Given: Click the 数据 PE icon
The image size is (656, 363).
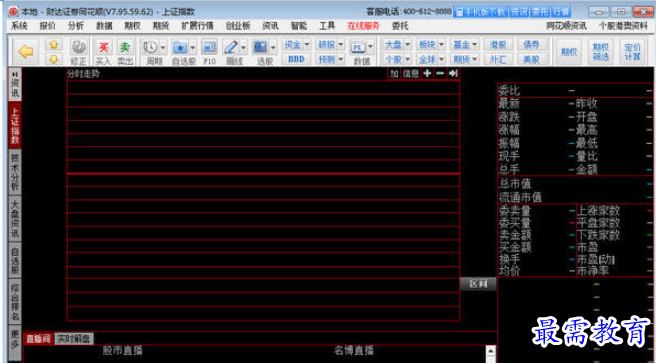Looking at the screenshot, I should tap(358, 47).
